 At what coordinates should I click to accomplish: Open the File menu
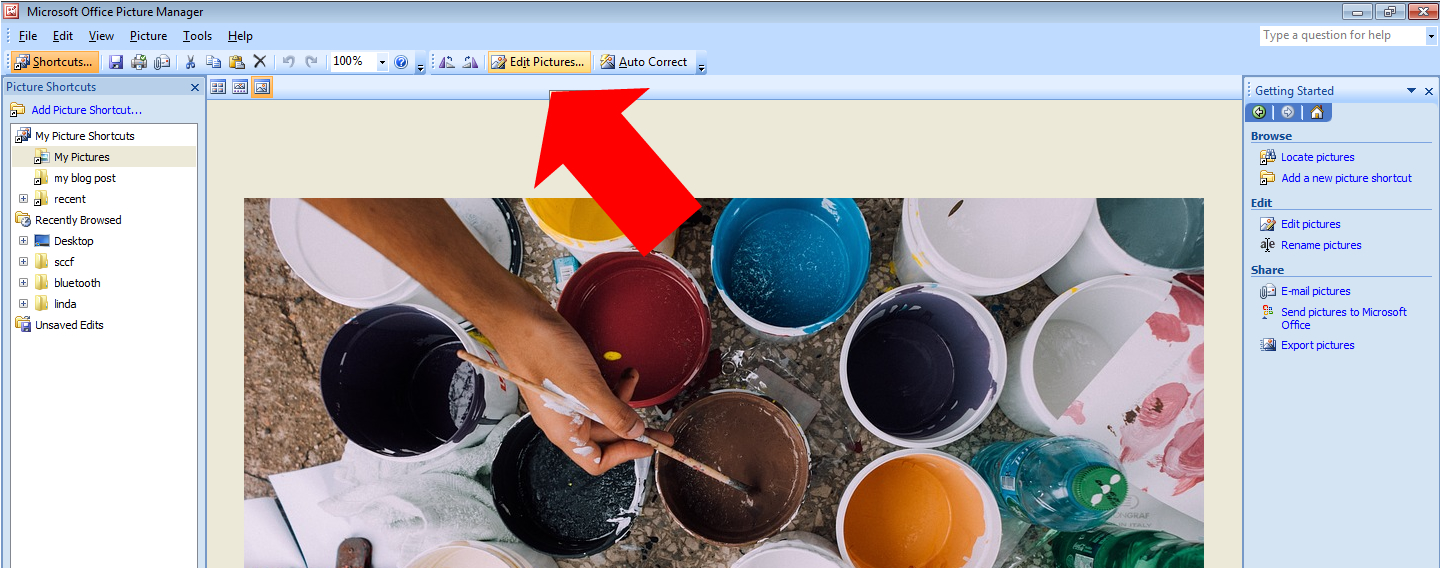(x=28, y=36)
